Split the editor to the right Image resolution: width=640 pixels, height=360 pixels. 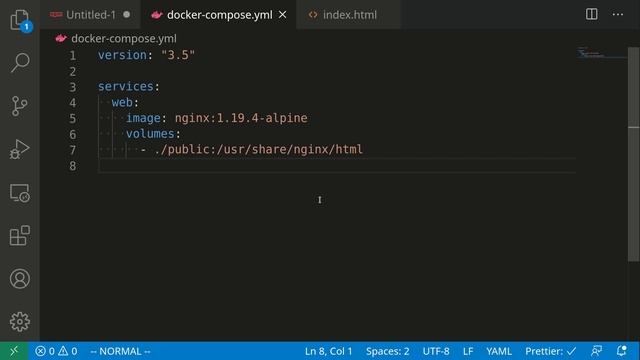point(591,14)
